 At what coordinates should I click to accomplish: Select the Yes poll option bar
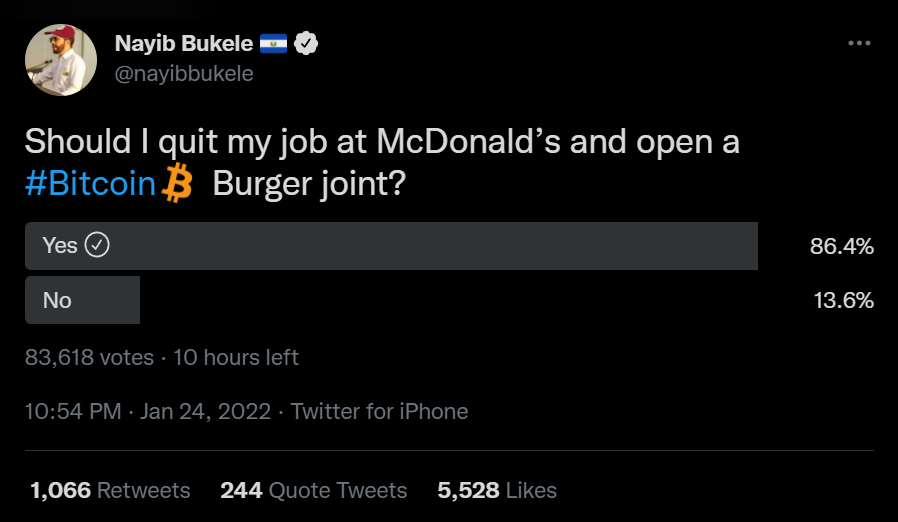[x=391, y=246]
